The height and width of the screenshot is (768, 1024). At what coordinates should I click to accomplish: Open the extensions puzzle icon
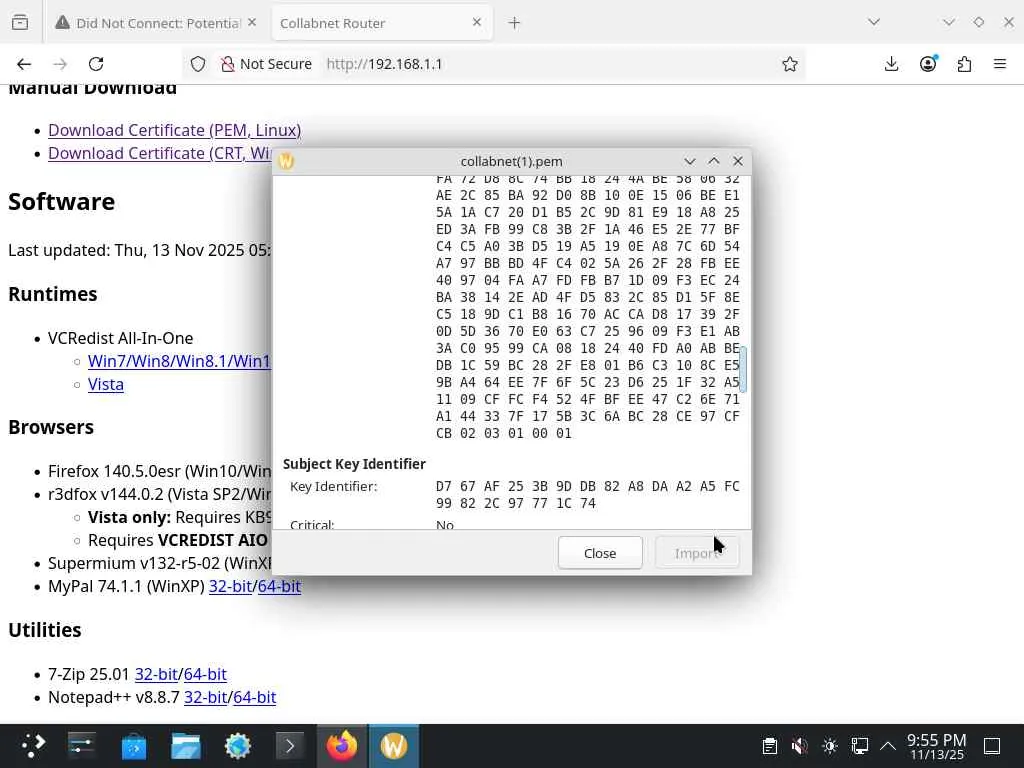pos(964,64)
